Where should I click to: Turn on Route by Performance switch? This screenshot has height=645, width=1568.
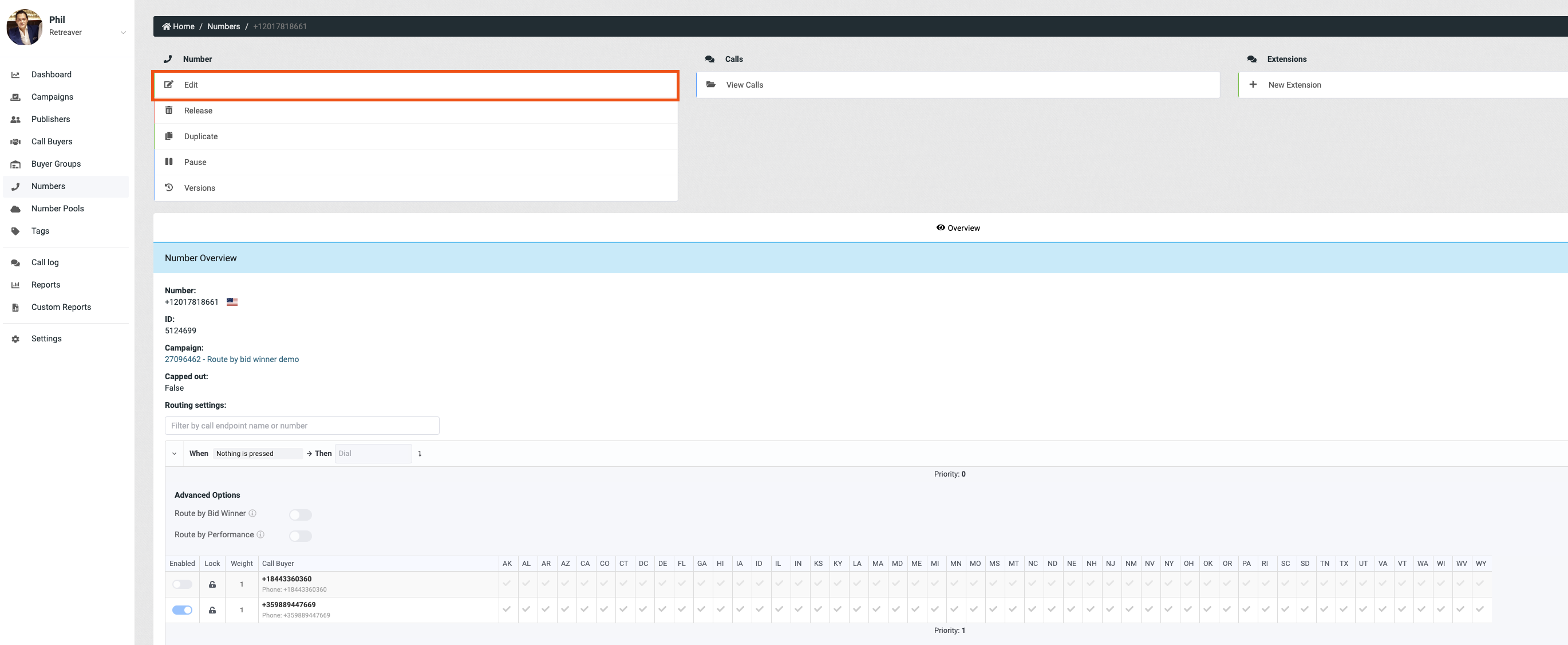pos(300,536)
